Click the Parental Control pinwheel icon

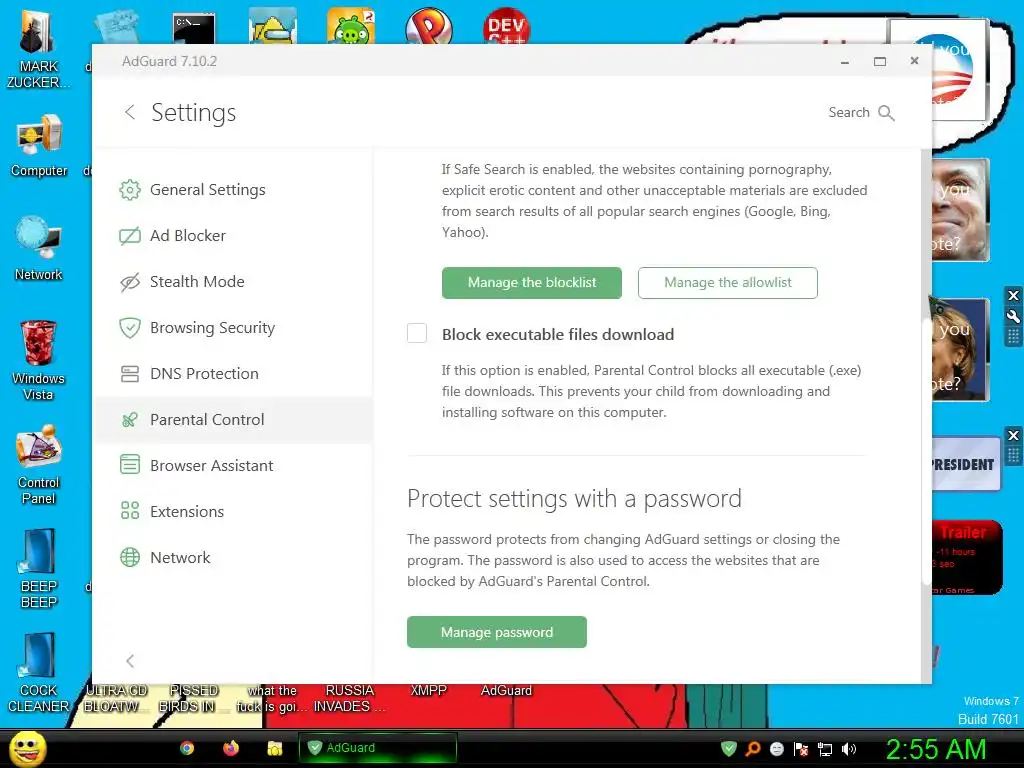pos(130,420)
